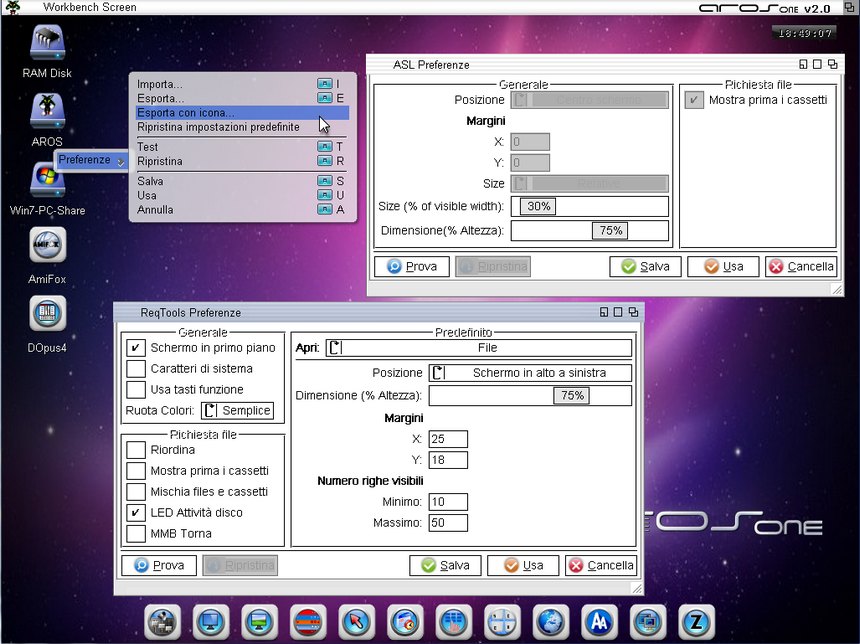860x644 pixels.
Task: Open ReqTools 'Posizione' cycle dropdown
Action: [530, 373]
